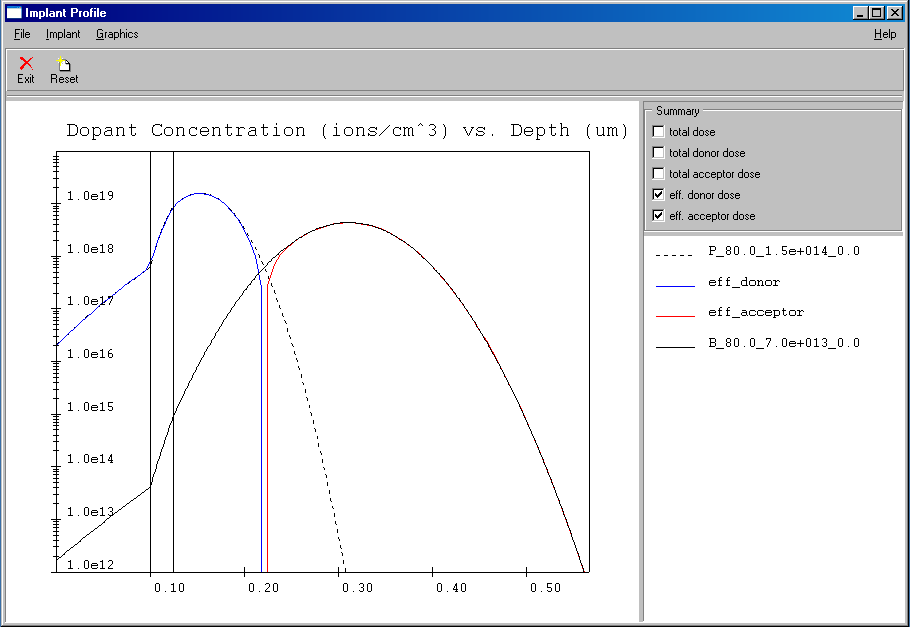Image resolution: width=910 pixels, height=627 pixels.
Task: Select legend entry P_80.0_1.5e+014_0.0
Action: 784,251
